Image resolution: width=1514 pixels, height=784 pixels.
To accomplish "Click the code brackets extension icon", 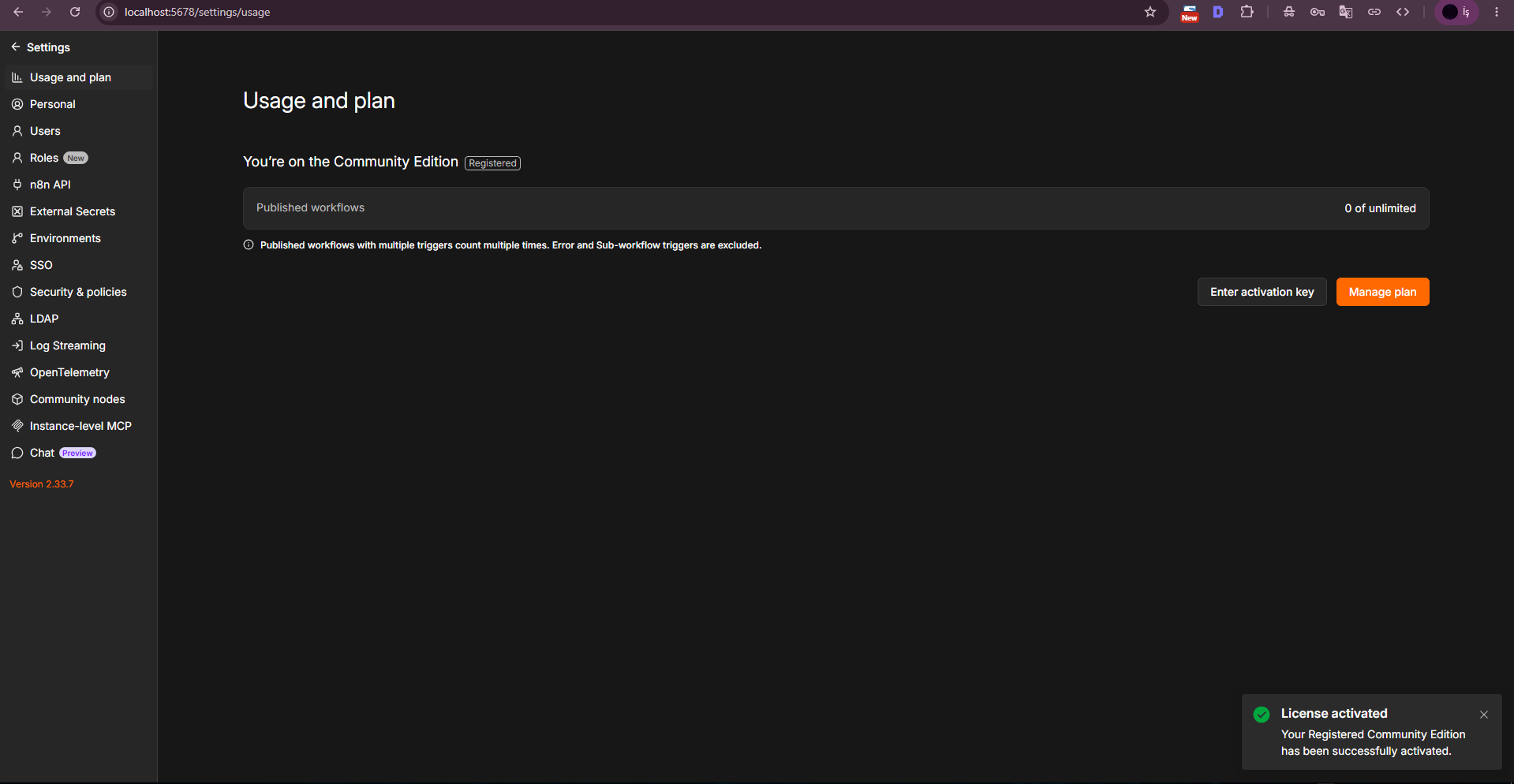I will pos(1403,12).
